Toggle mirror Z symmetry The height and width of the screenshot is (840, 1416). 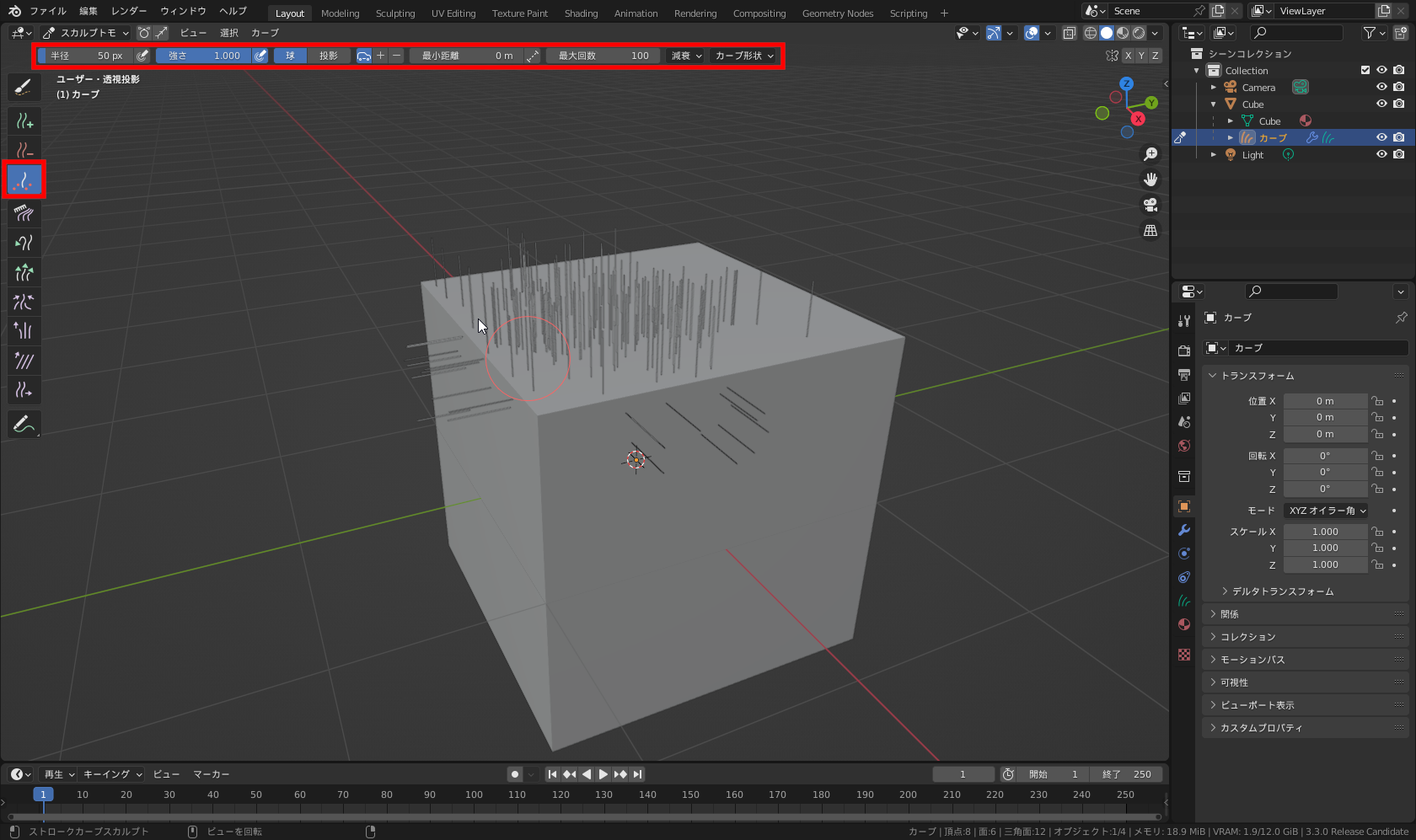point(1156,56)
